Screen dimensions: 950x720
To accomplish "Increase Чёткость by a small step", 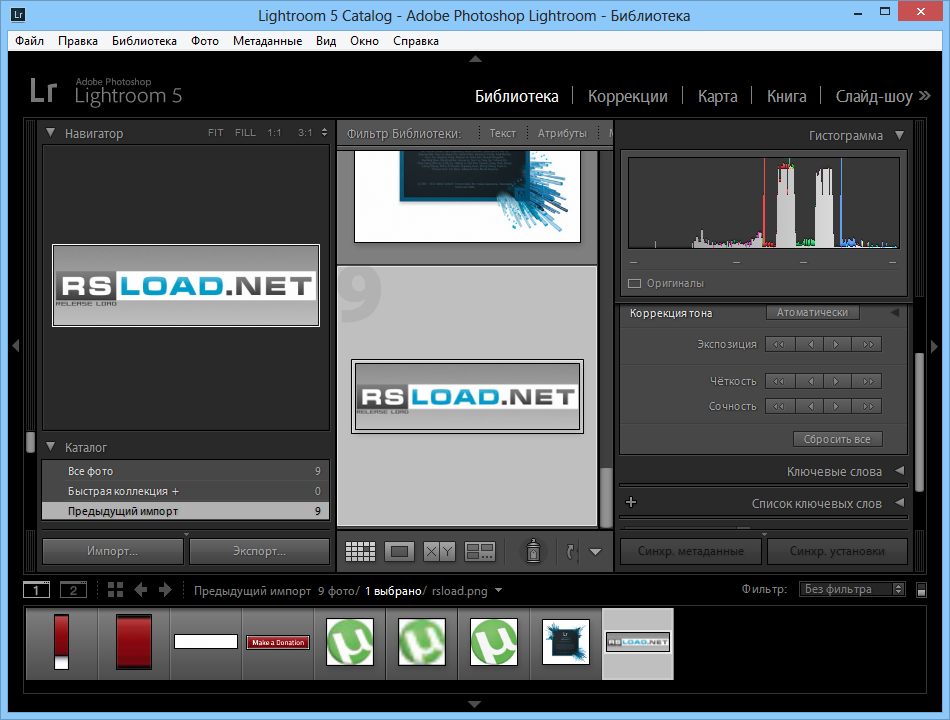I will tap(836, 381).
